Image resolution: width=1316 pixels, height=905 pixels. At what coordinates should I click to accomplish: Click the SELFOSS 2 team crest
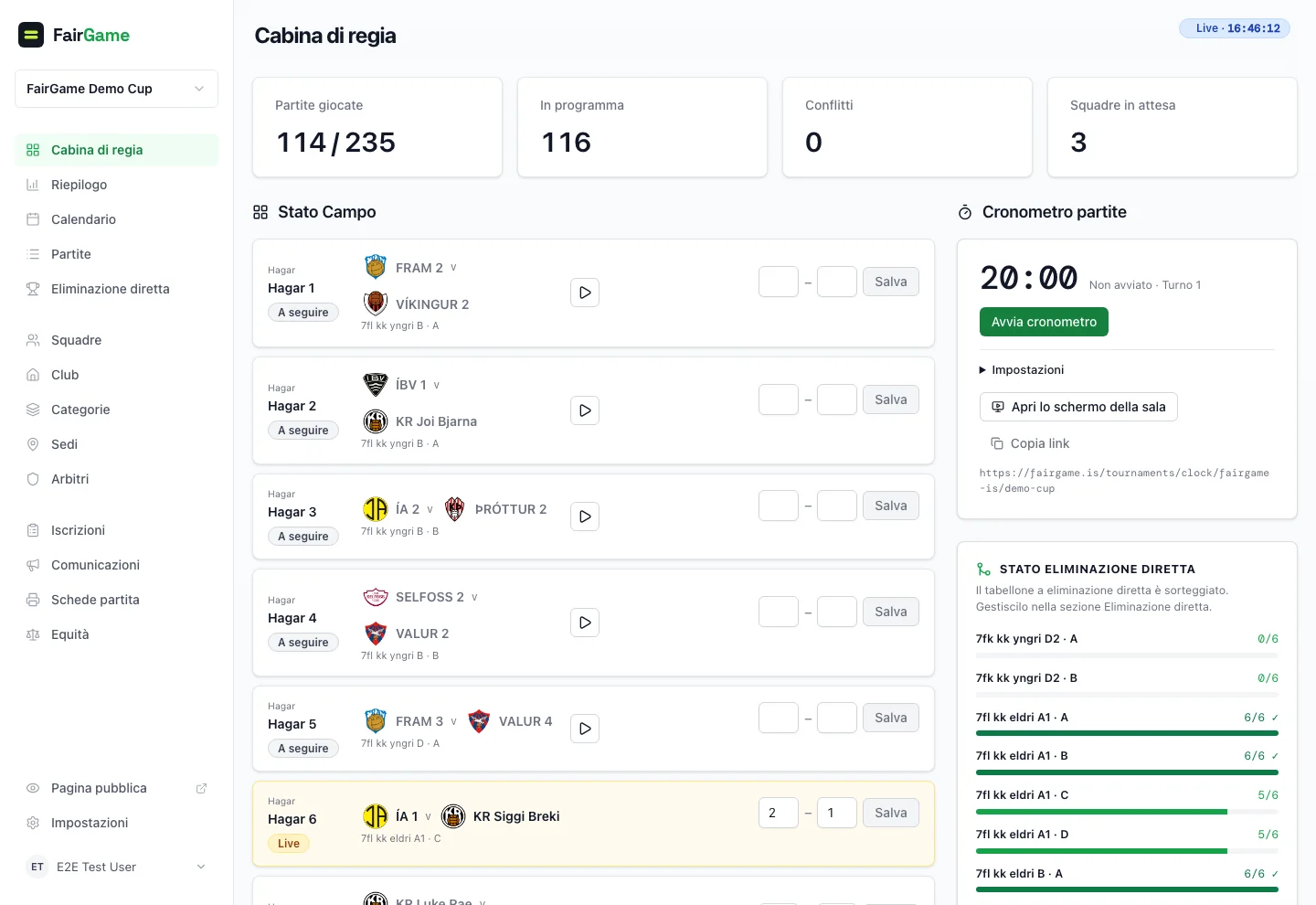coord(376,597)
